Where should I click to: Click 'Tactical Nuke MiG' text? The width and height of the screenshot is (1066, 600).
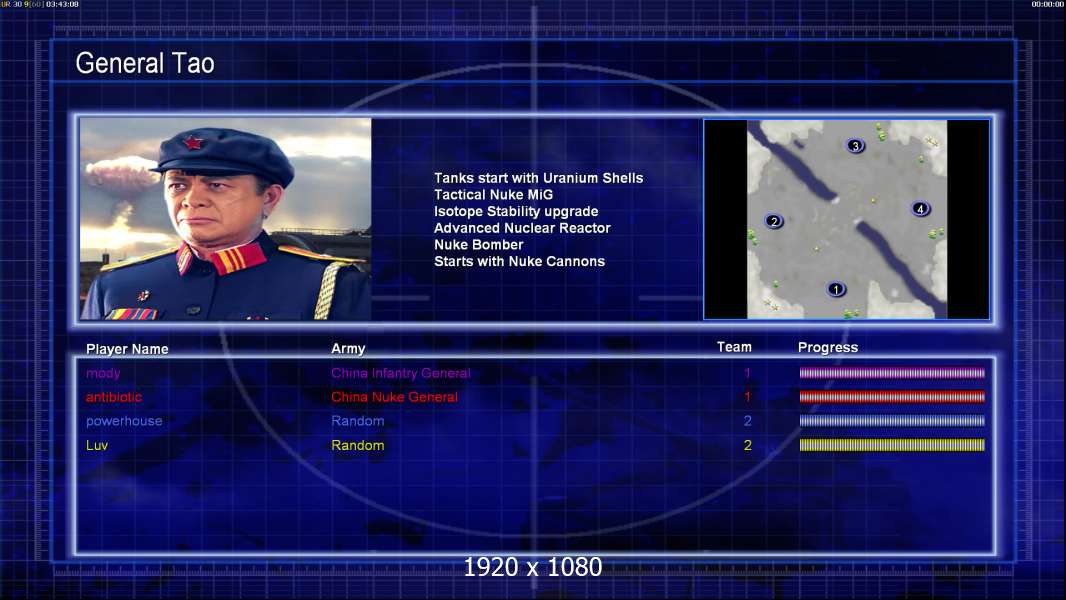(x=494, y=194)
